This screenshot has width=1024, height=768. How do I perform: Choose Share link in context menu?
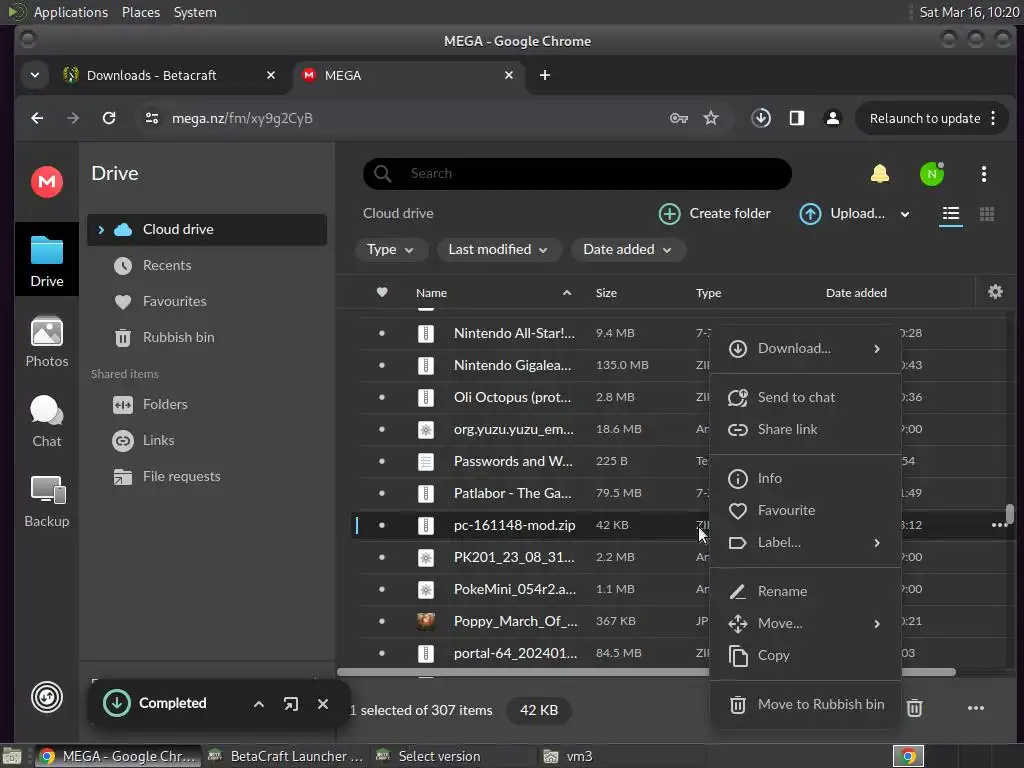(x=805, y=429)
